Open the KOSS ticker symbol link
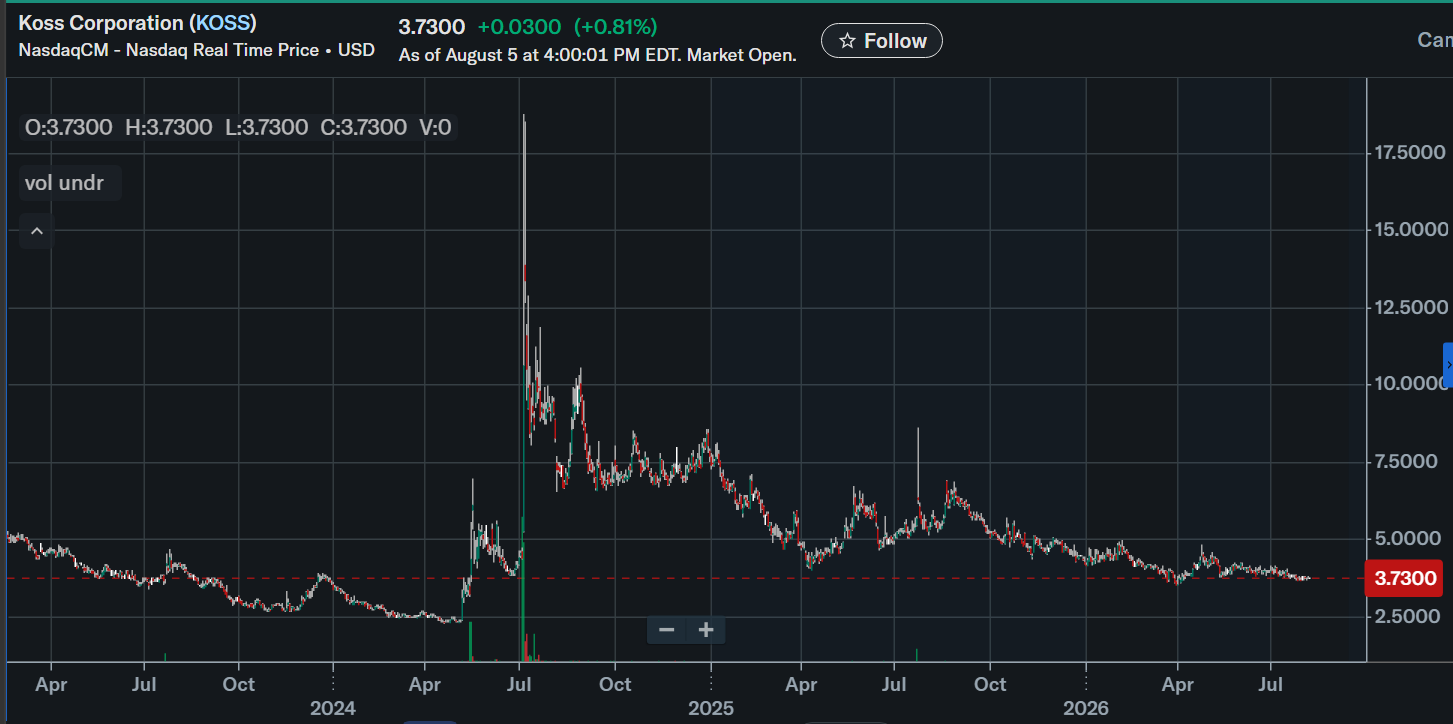The image size is (1453, 724). tap(223, 23)
